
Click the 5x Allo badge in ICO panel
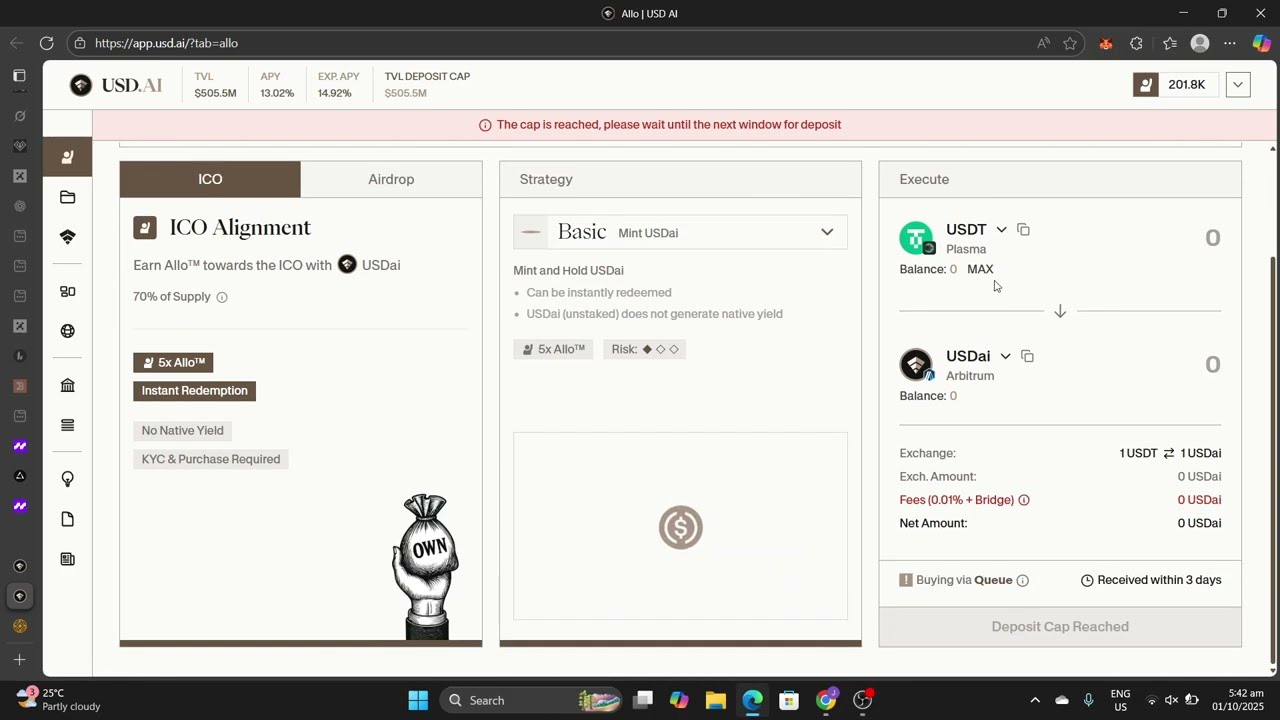pos(173,363)
